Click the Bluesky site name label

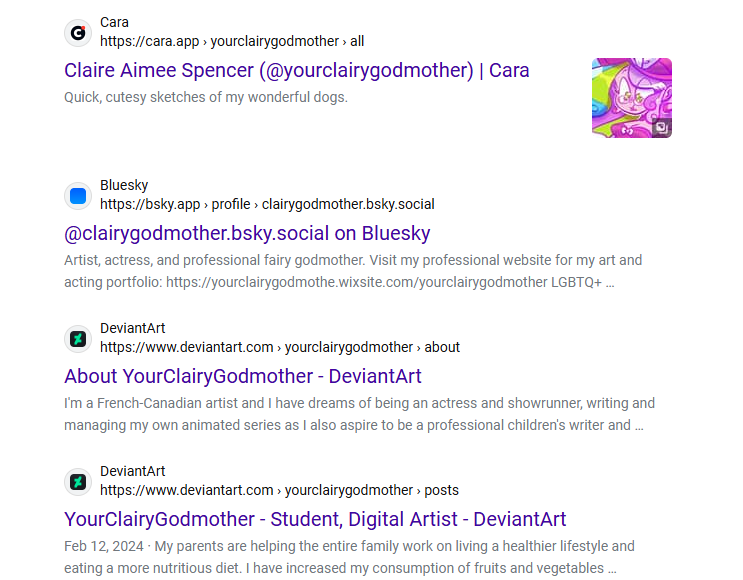click(x=124, y=185)
